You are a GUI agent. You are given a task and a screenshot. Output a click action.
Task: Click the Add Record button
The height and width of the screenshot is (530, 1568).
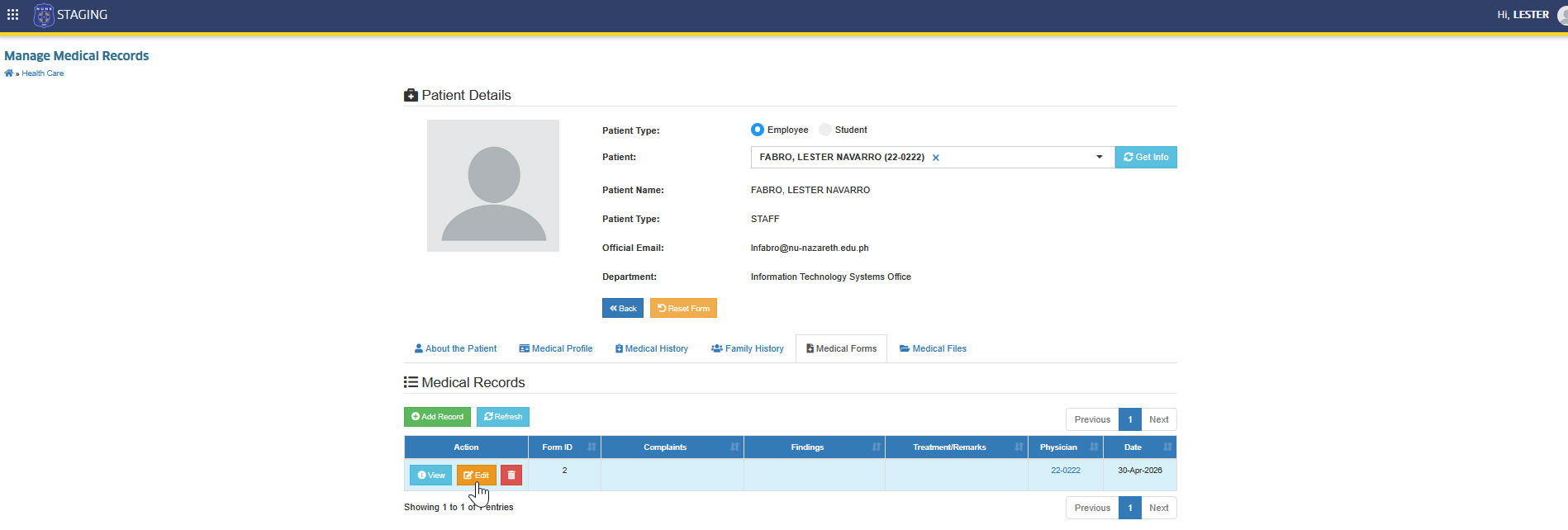pyautogui.click(x=437, y=417)
